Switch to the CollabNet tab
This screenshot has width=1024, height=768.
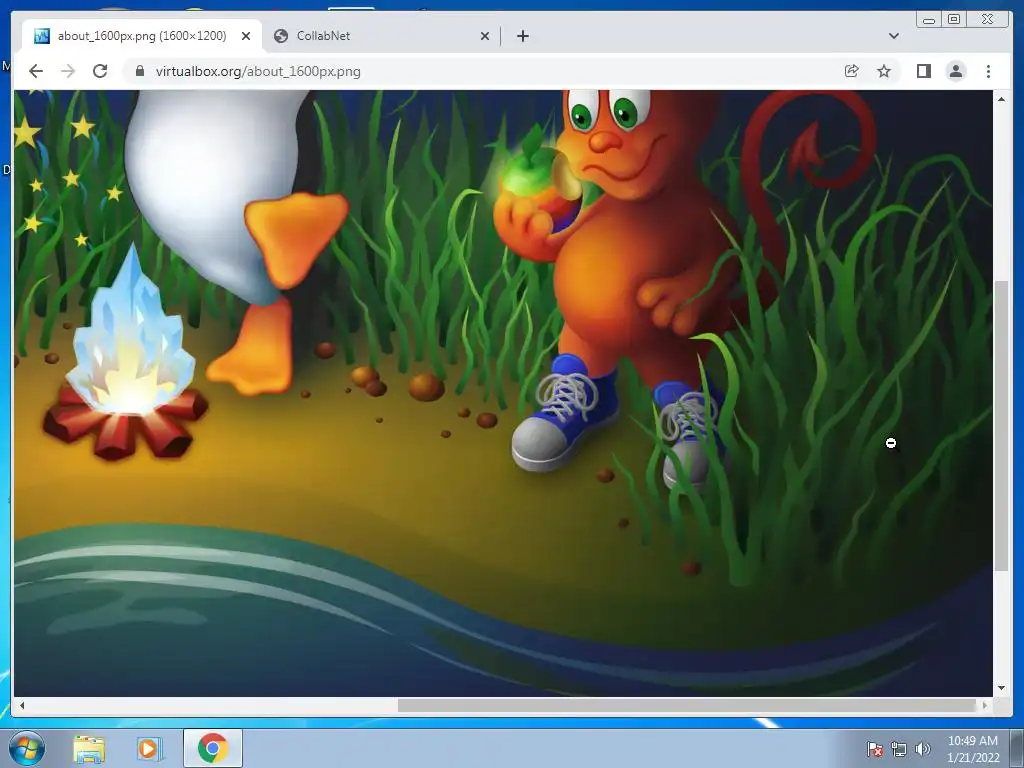(x=382, y=36)
